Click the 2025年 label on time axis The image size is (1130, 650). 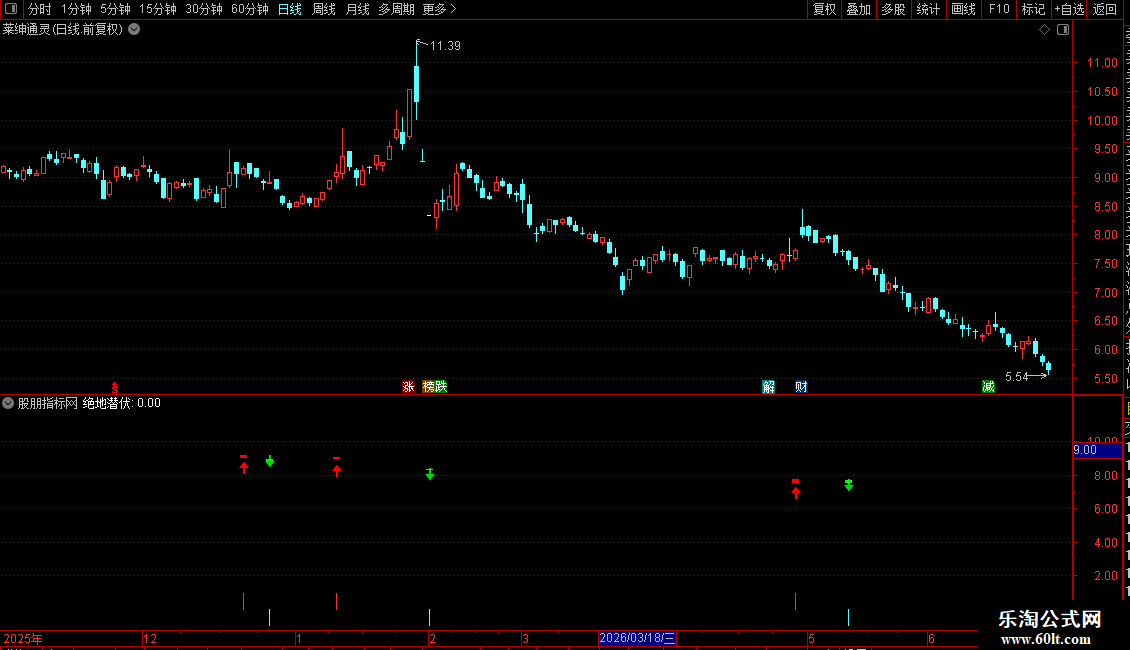click(23, 638)
